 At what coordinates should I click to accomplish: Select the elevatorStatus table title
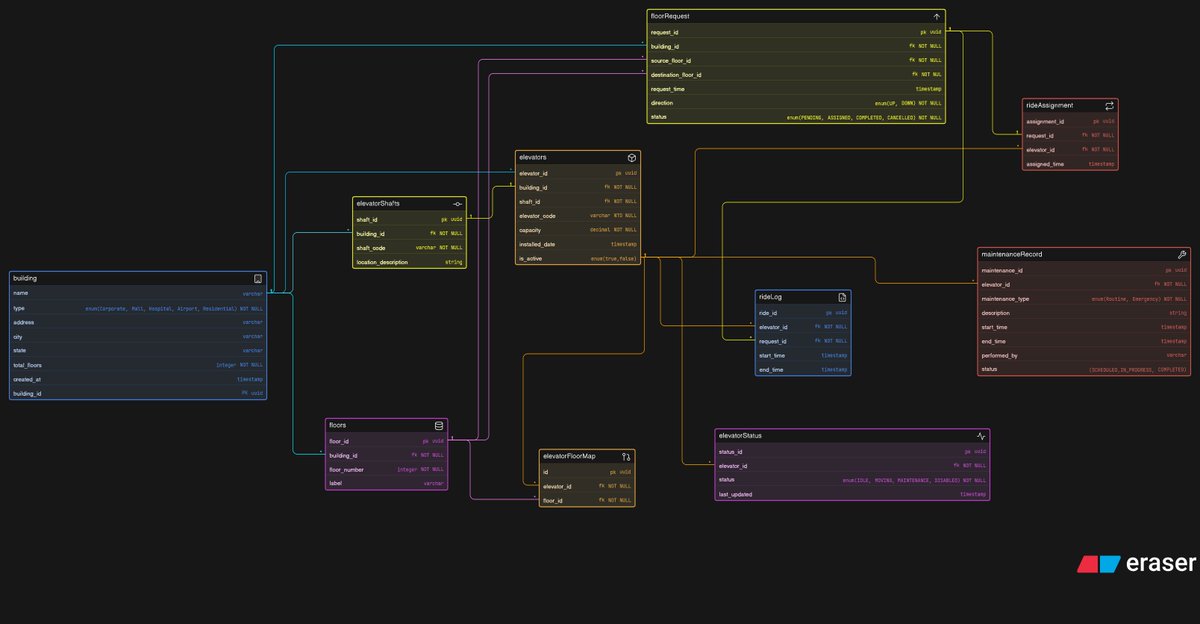tap(741, 436)
